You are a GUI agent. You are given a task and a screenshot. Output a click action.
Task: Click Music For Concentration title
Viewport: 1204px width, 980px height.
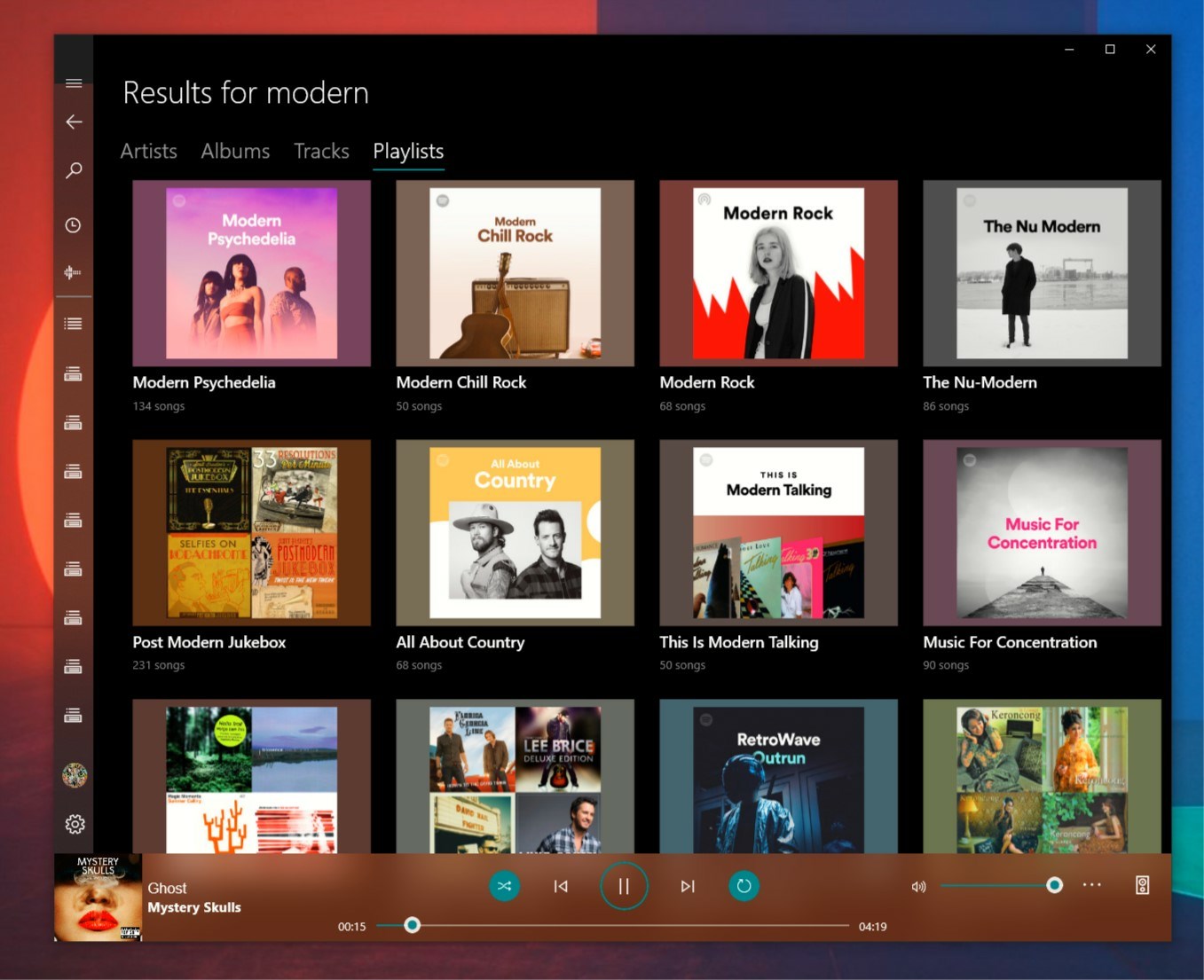pyautogui.click(x=1010, y=642)
